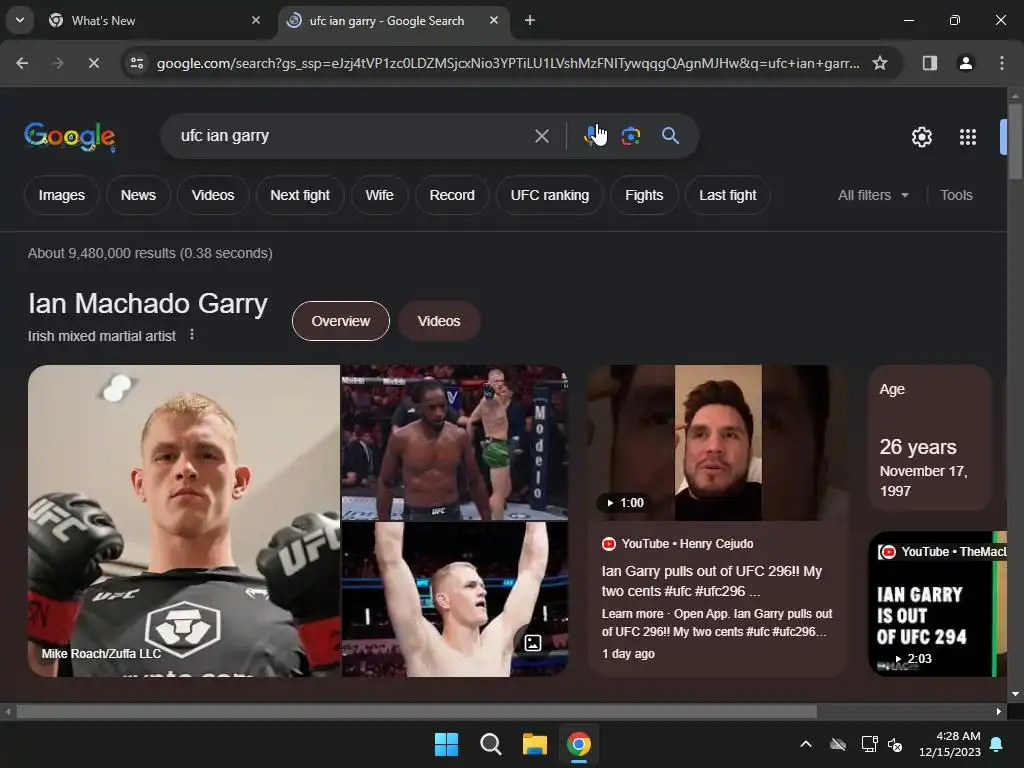Select the News filter chip
1024x768 pixels.
click(x=138, y=195)
